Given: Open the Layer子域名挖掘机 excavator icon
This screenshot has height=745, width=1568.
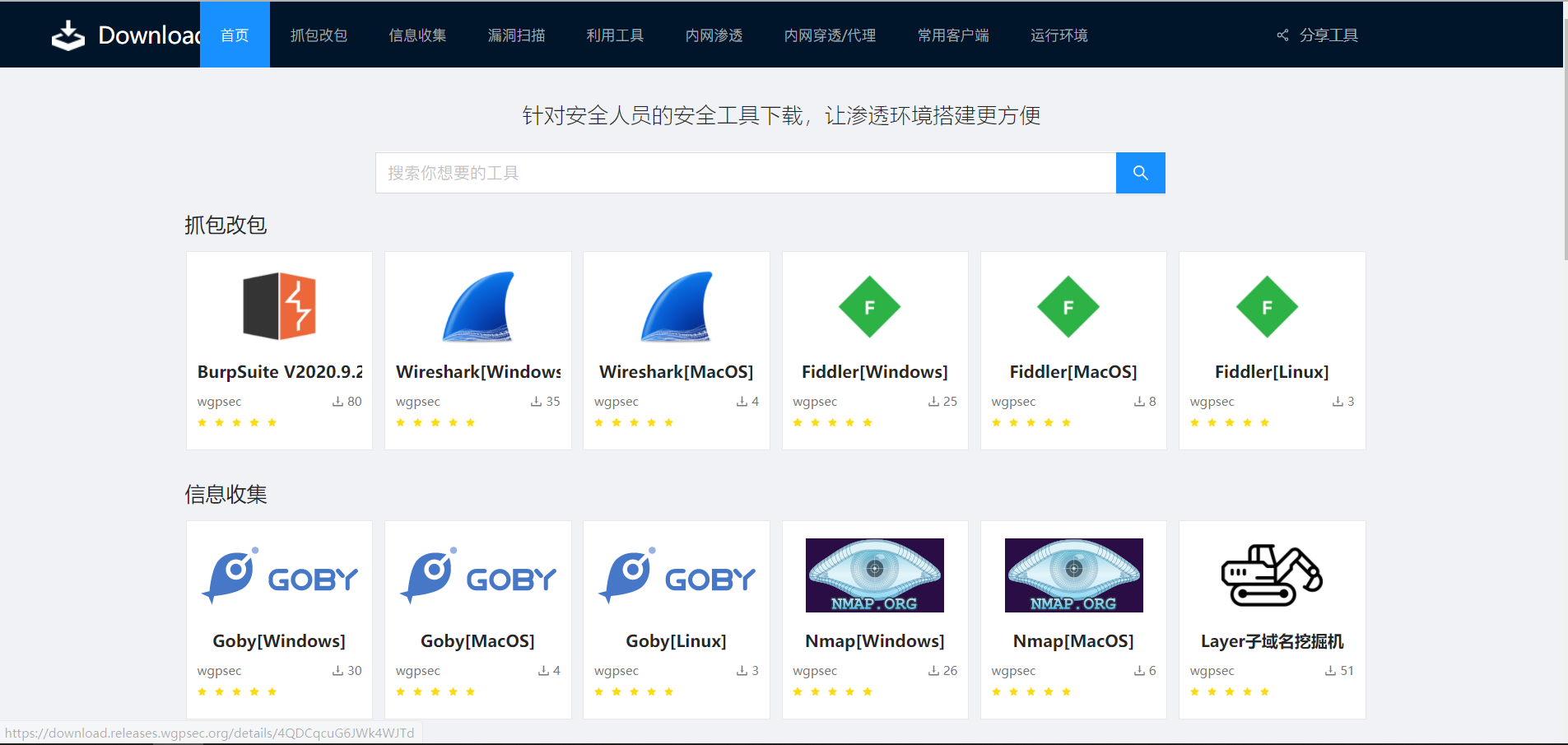Looking at the screenshot, I should (x=1272, y=575).
